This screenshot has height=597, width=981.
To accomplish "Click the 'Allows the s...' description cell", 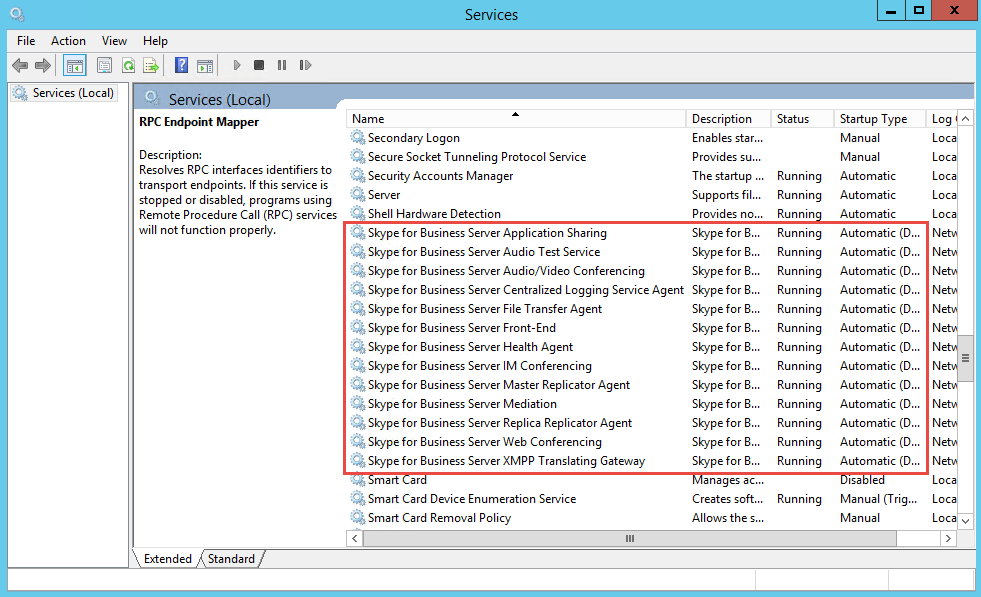I will [728, 518].
